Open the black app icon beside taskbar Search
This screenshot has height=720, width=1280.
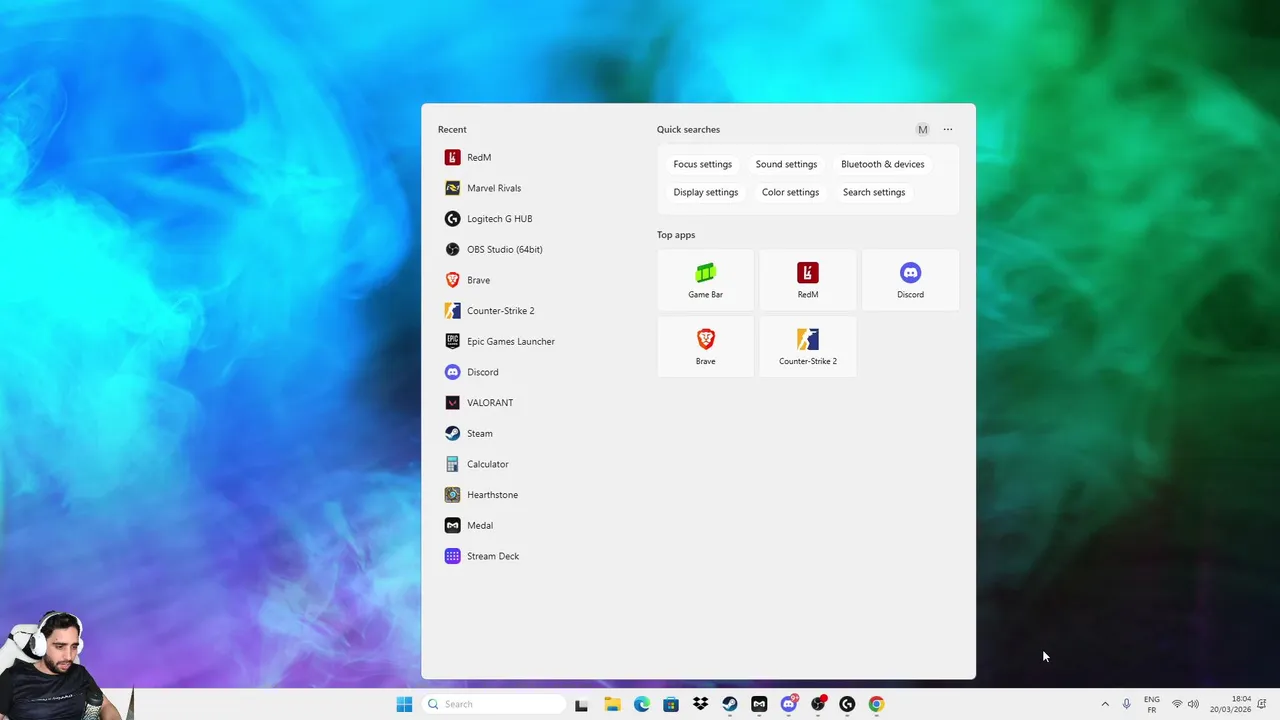click(x=581, y=704)
